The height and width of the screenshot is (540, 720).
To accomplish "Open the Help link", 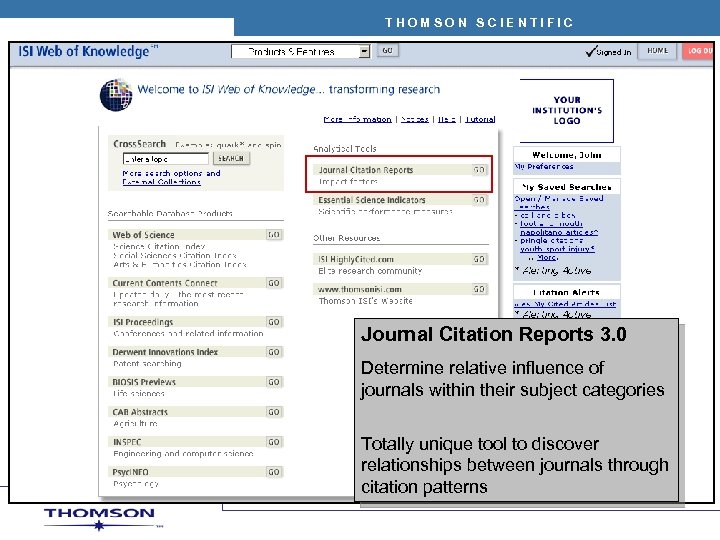I will 446,119.
